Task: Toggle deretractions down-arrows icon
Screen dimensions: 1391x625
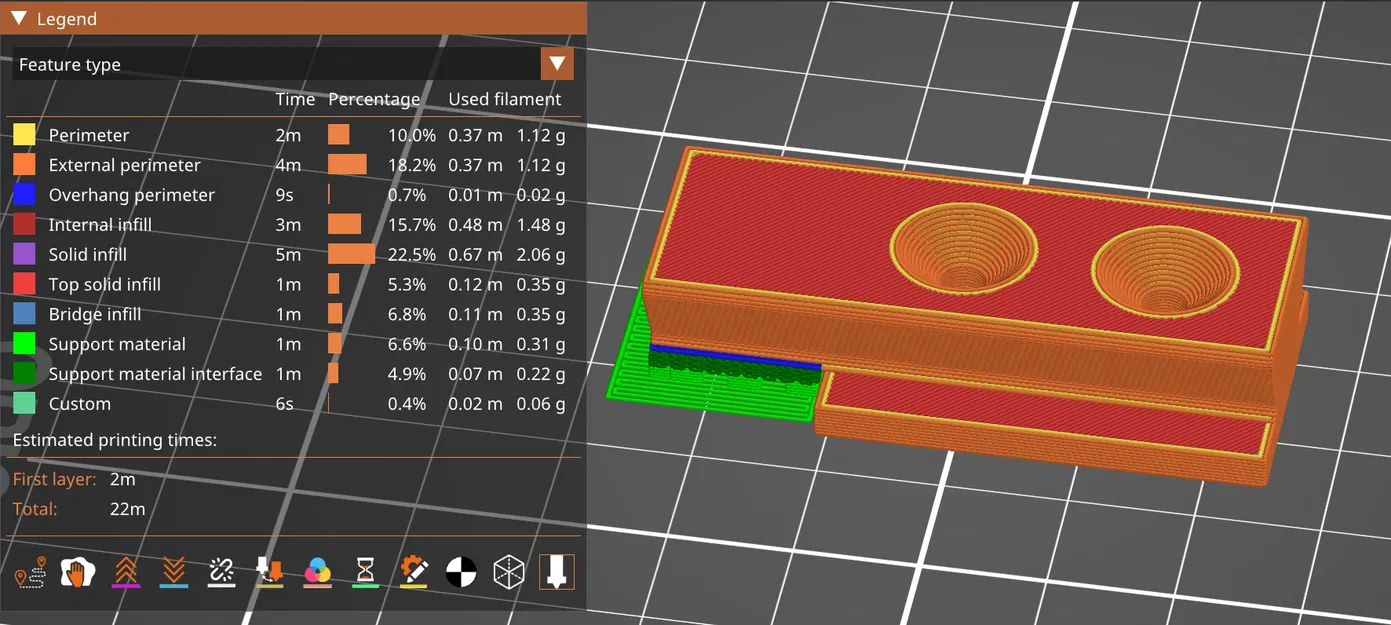Action: coord(174,572)
